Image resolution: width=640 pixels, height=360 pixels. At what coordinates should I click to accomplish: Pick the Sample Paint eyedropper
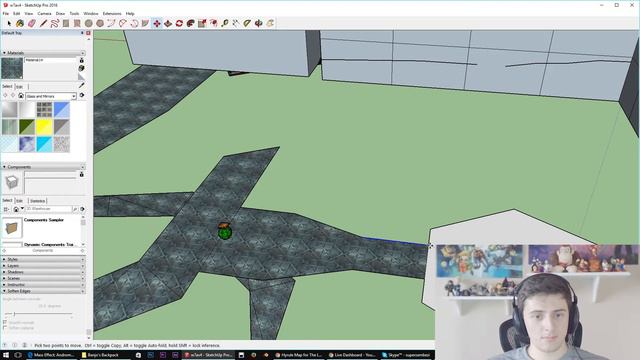pyautogui.click(x=82, y=85)
